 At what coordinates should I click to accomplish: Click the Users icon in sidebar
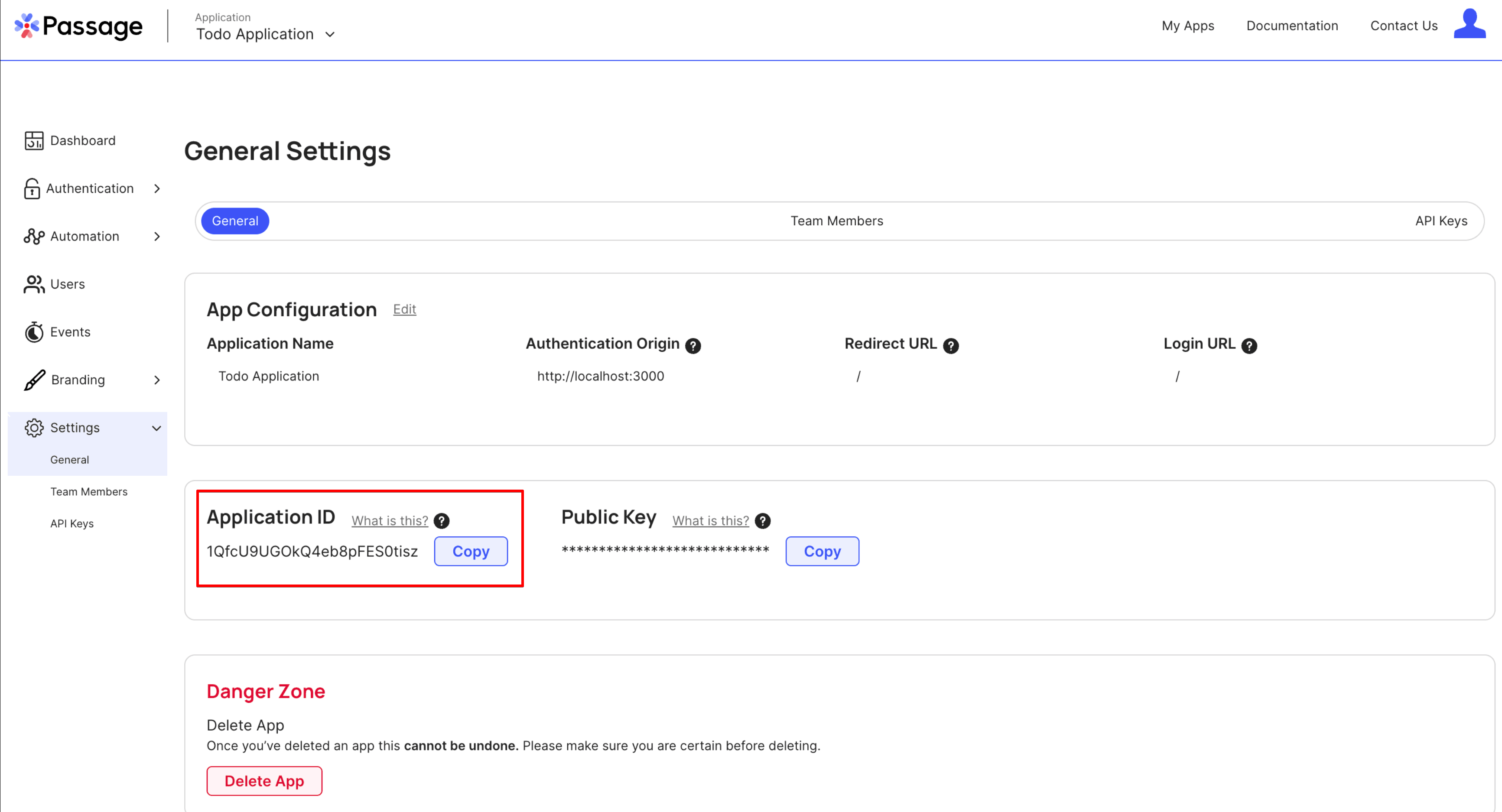(x=33, y=284)
